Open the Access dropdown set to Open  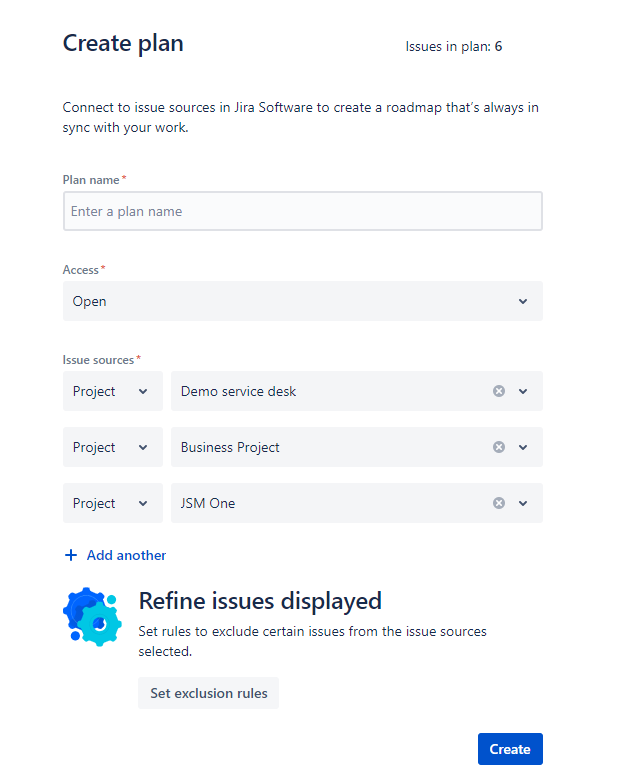tap(303, 301)
